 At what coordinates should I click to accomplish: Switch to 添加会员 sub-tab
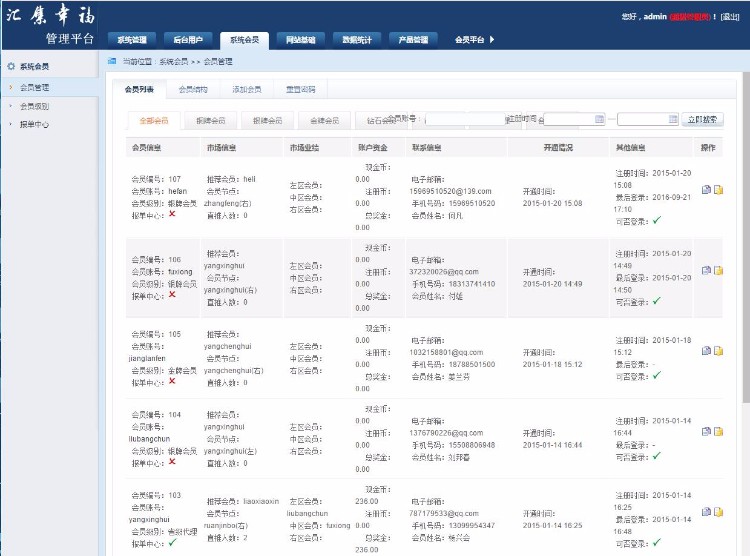(247, 89)
